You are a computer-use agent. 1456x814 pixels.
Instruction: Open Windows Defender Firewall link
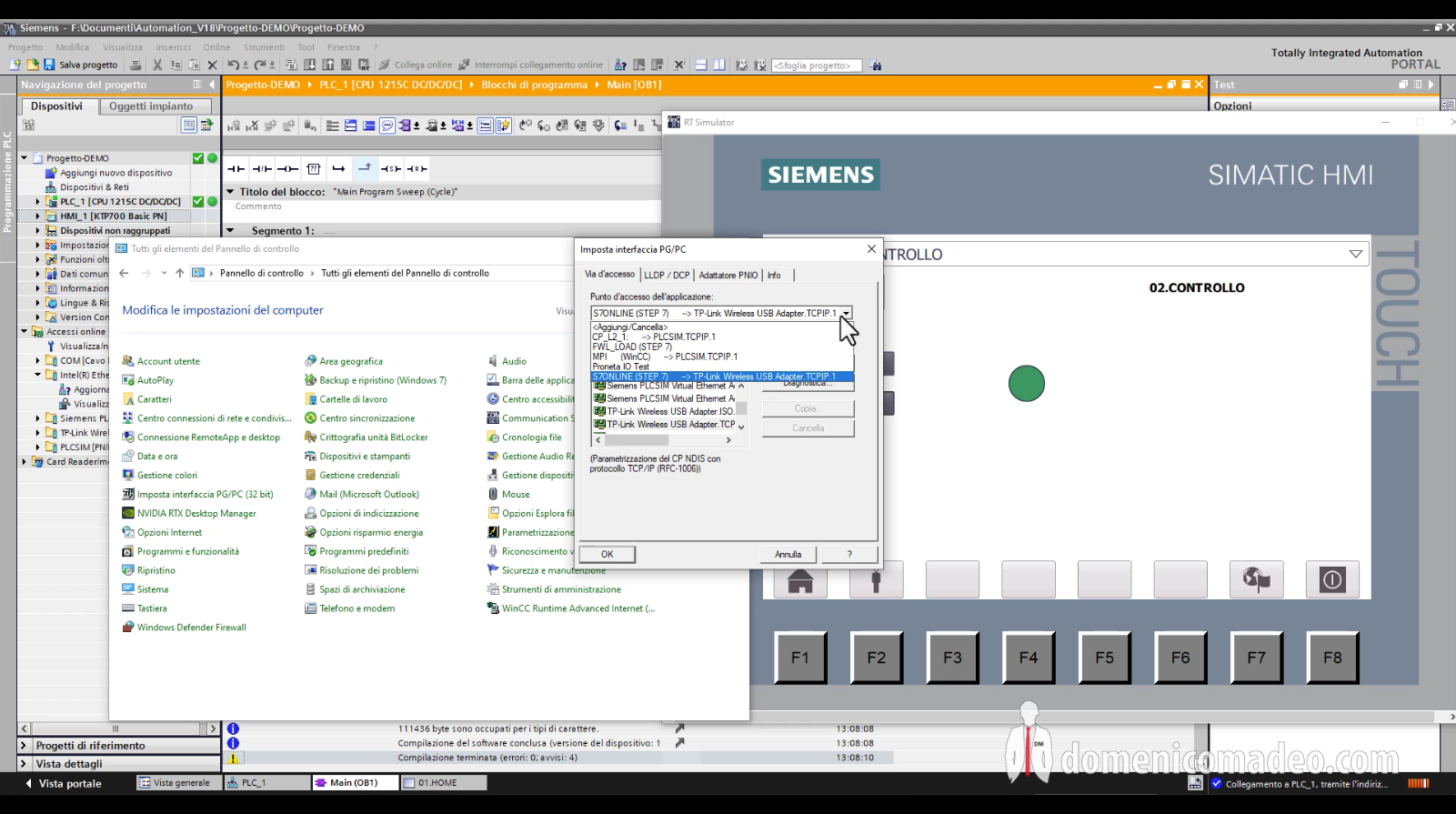tap(192, 628)
